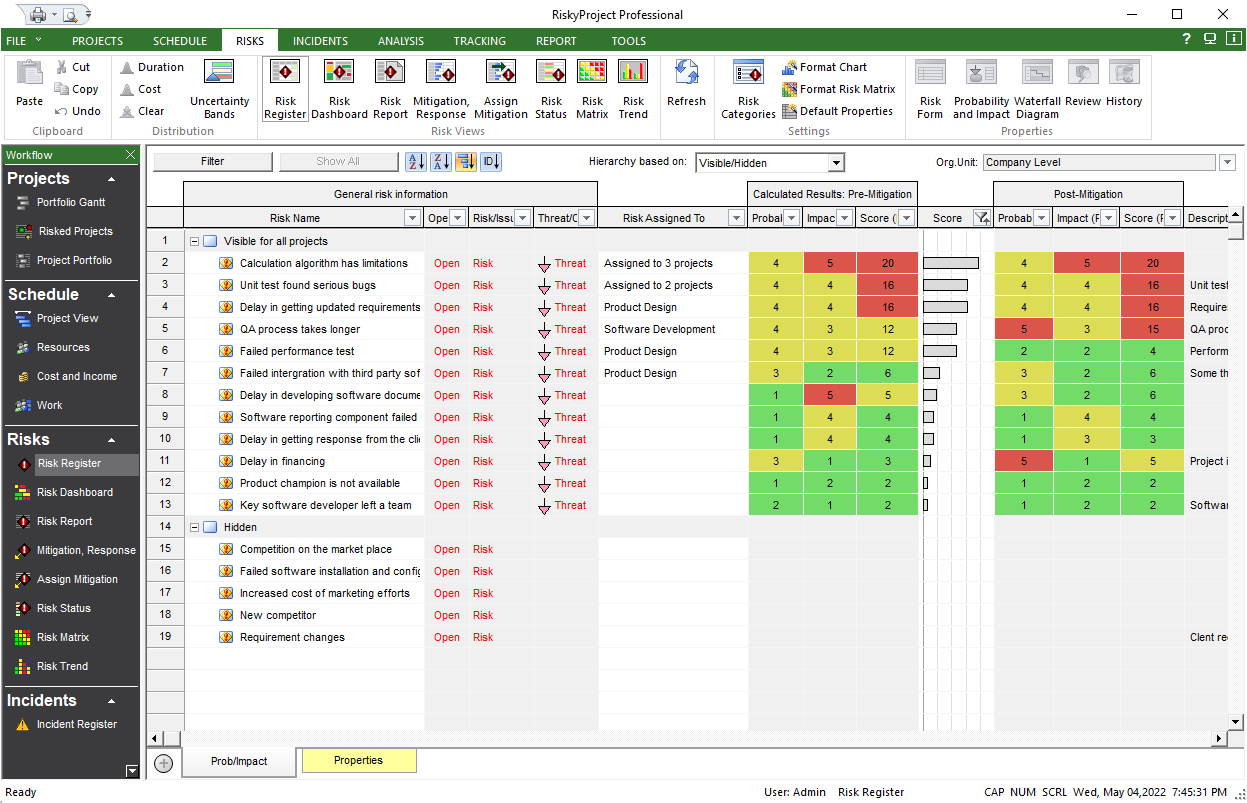Collapse the 'Visible for all projects' group
1247x803 pixels.
[194, 241]
